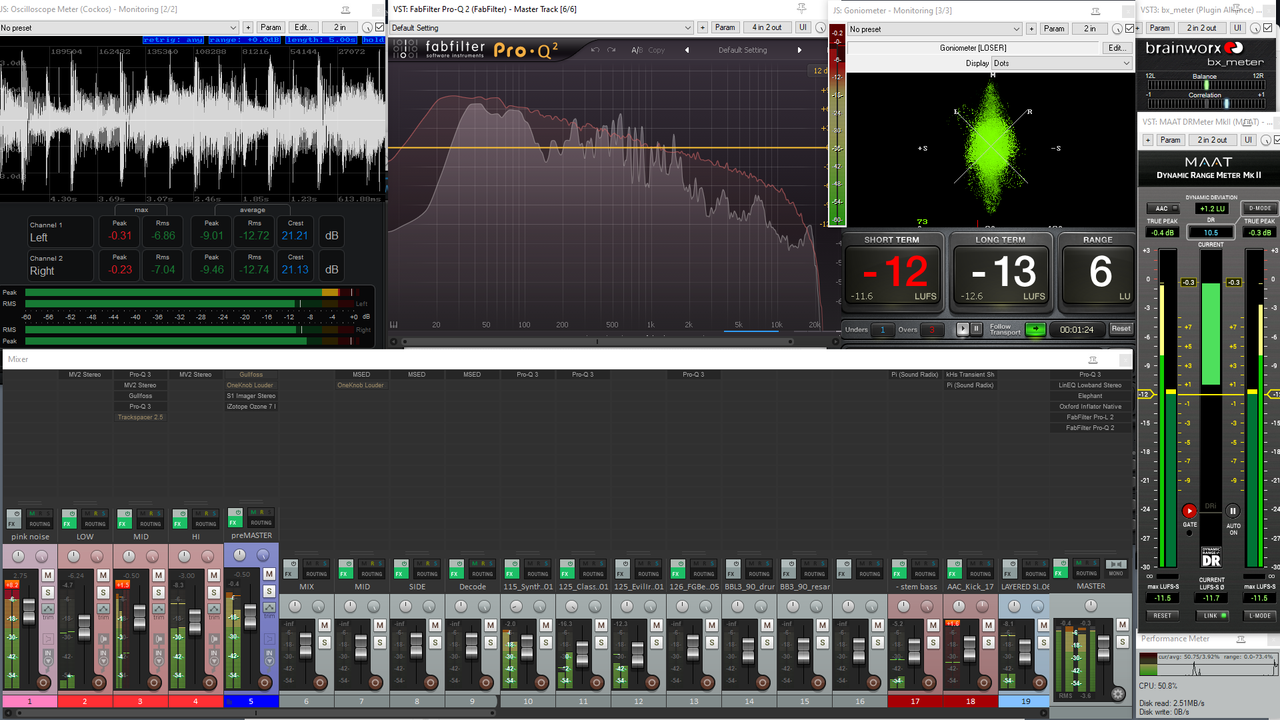Click Param button in Oscilloscope window
1280x720 pixels.
click(x=271, y=28)
